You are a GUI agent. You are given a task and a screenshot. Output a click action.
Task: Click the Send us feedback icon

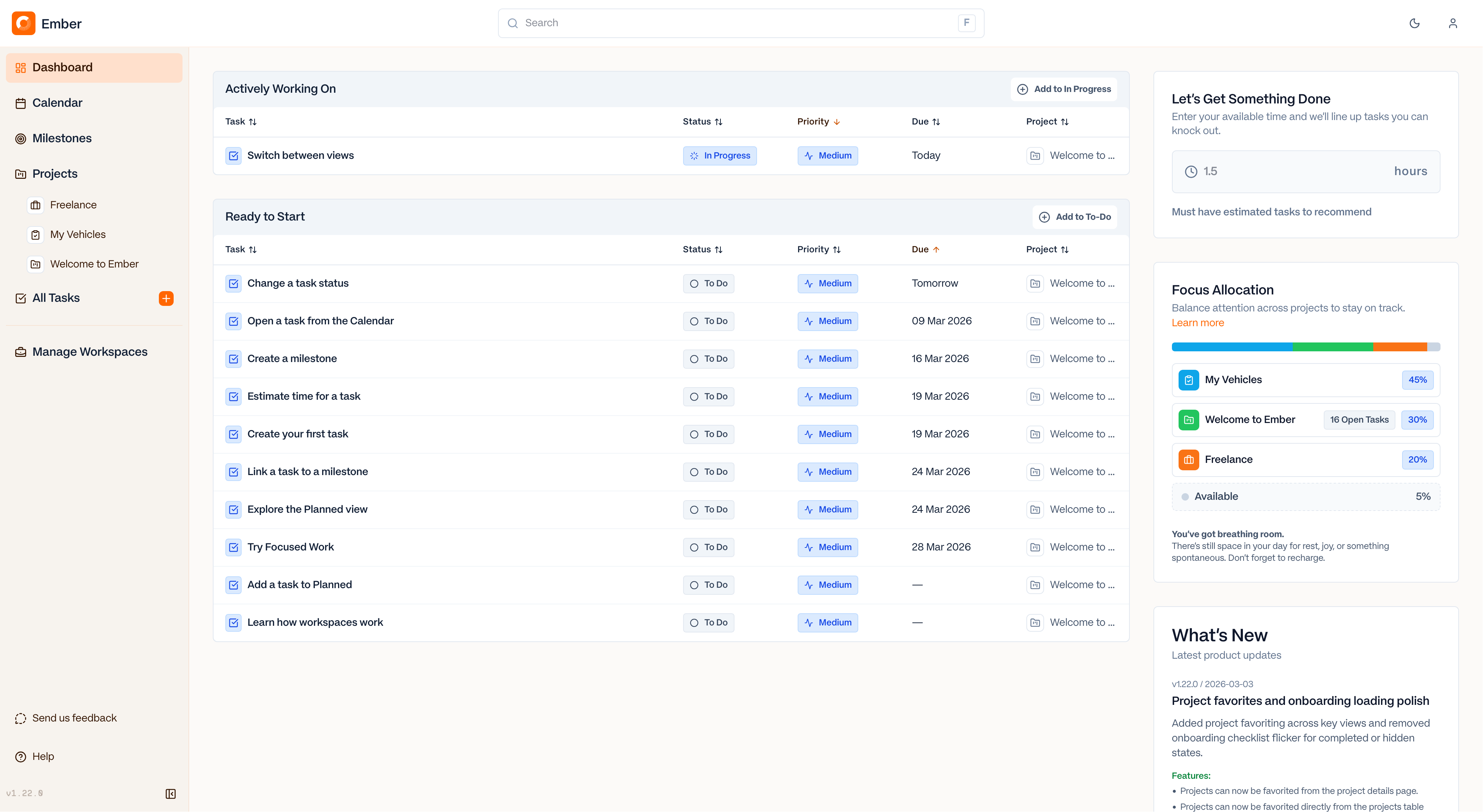coord(21,718)
